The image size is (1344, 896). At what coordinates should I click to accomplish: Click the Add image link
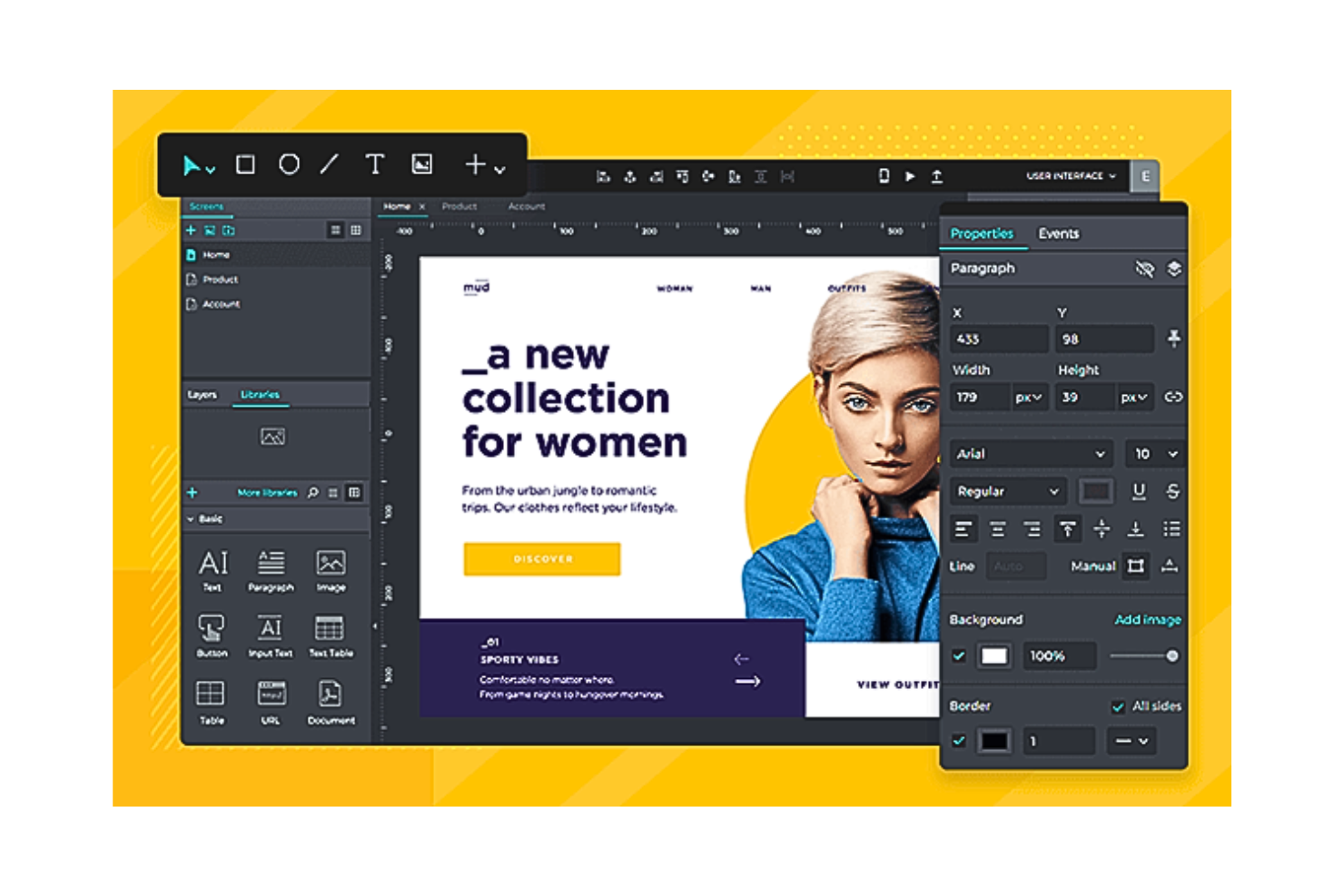[x=1147, y=619]
